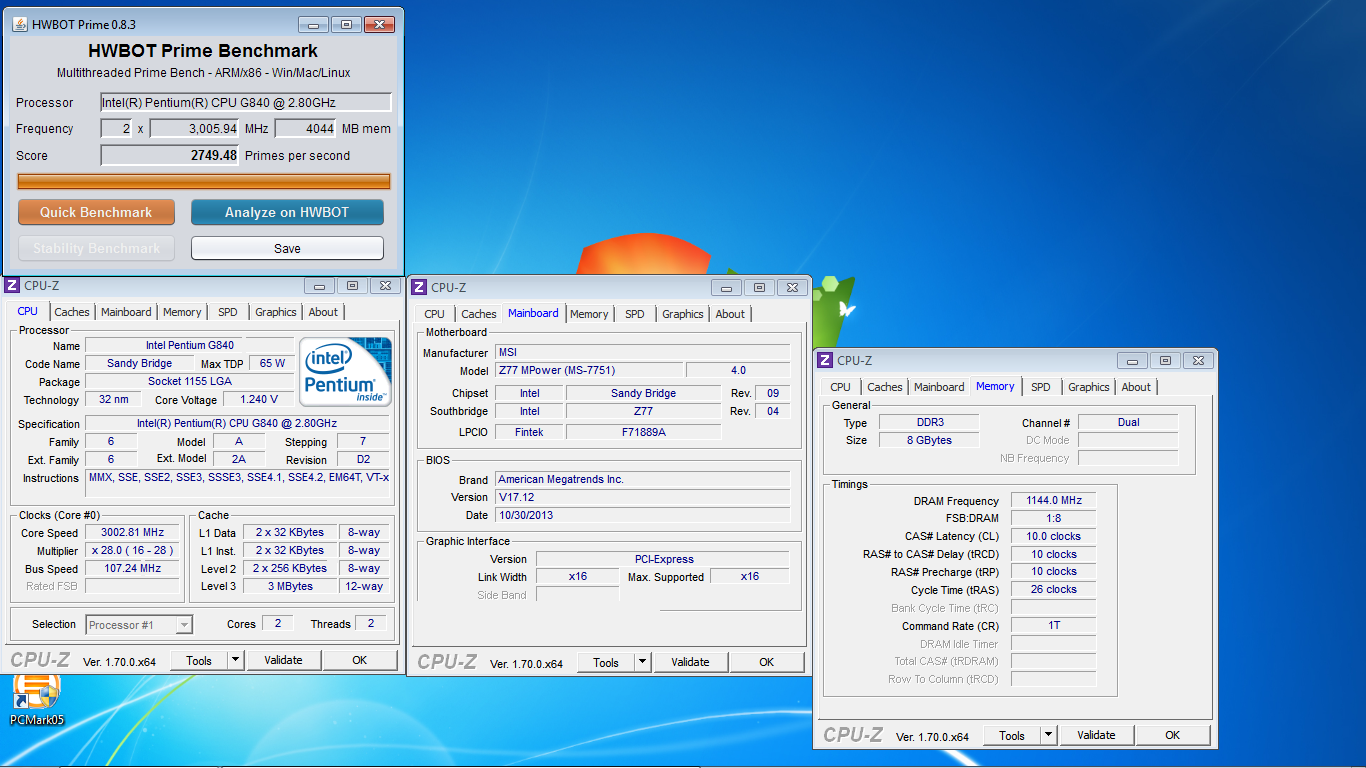This screenshot has width=1366, height=768.
Task: Click LPCIO F71889A field
Action: pos(643,432)
